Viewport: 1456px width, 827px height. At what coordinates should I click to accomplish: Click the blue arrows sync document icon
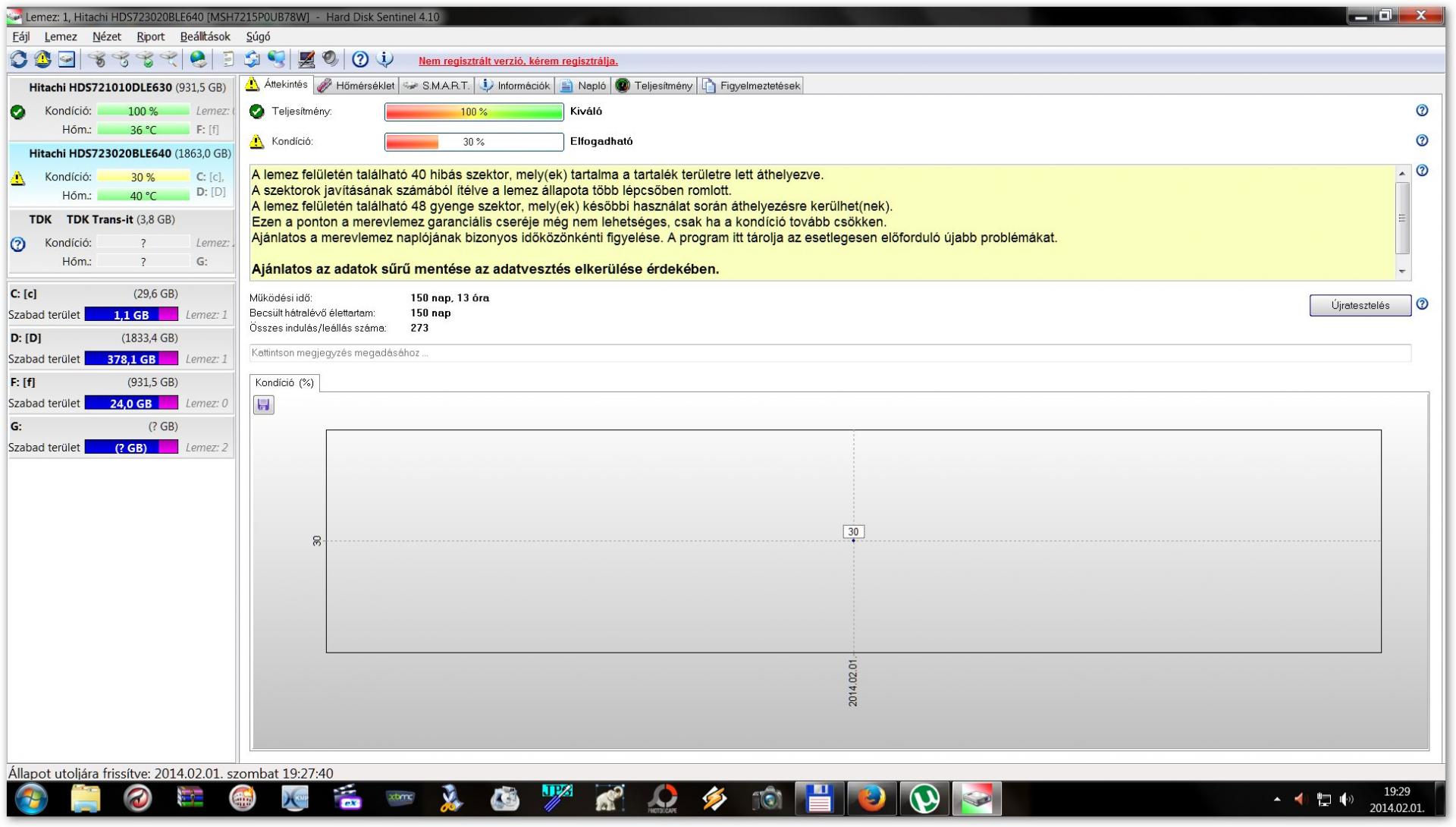[252, 59]
